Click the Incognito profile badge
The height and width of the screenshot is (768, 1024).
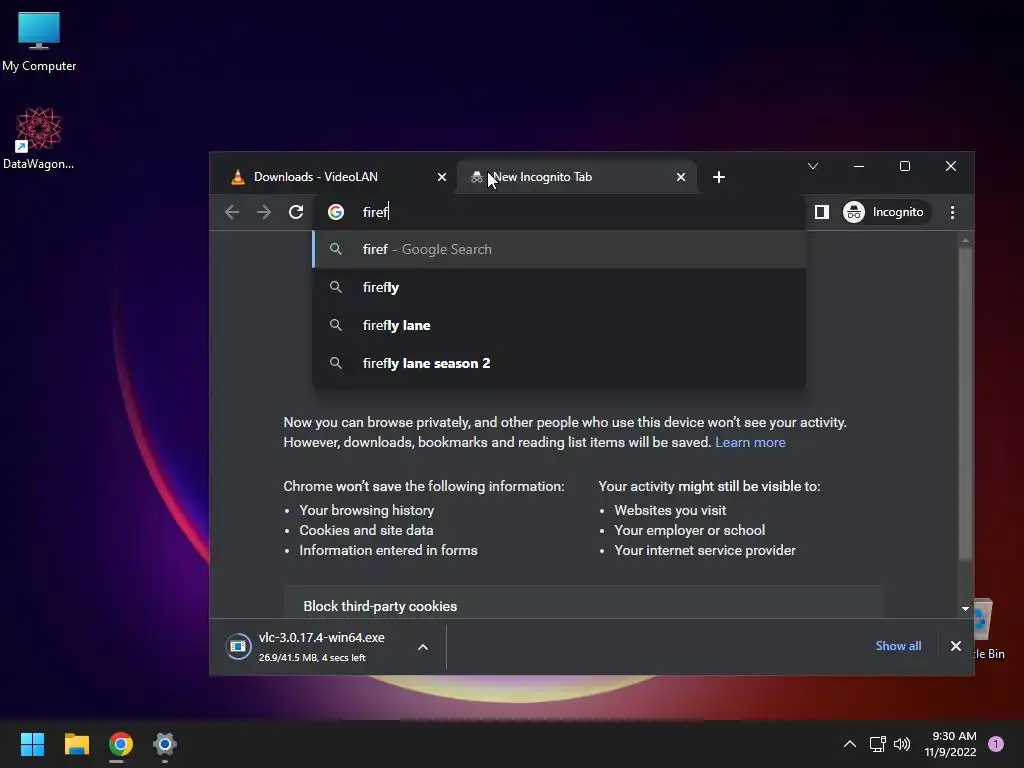pyautogui.click(x=886, y=212)
